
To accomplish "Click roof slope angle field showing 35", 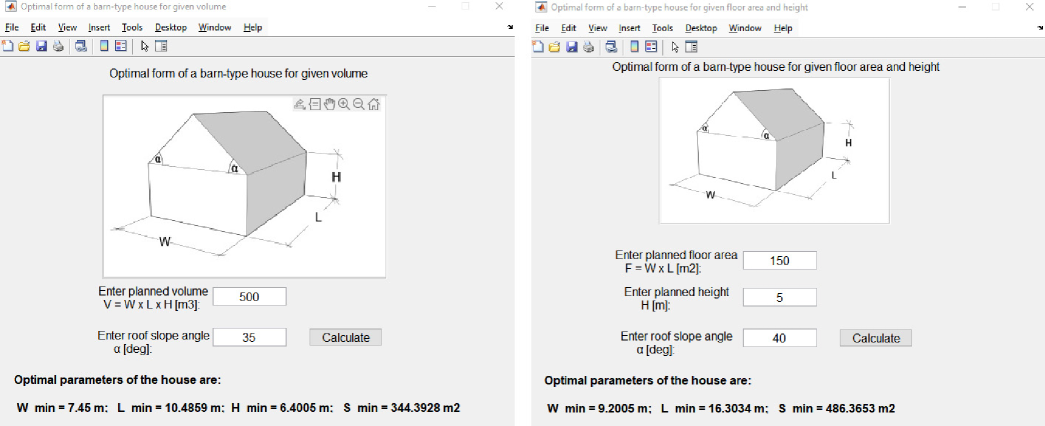I will point(249,337).
